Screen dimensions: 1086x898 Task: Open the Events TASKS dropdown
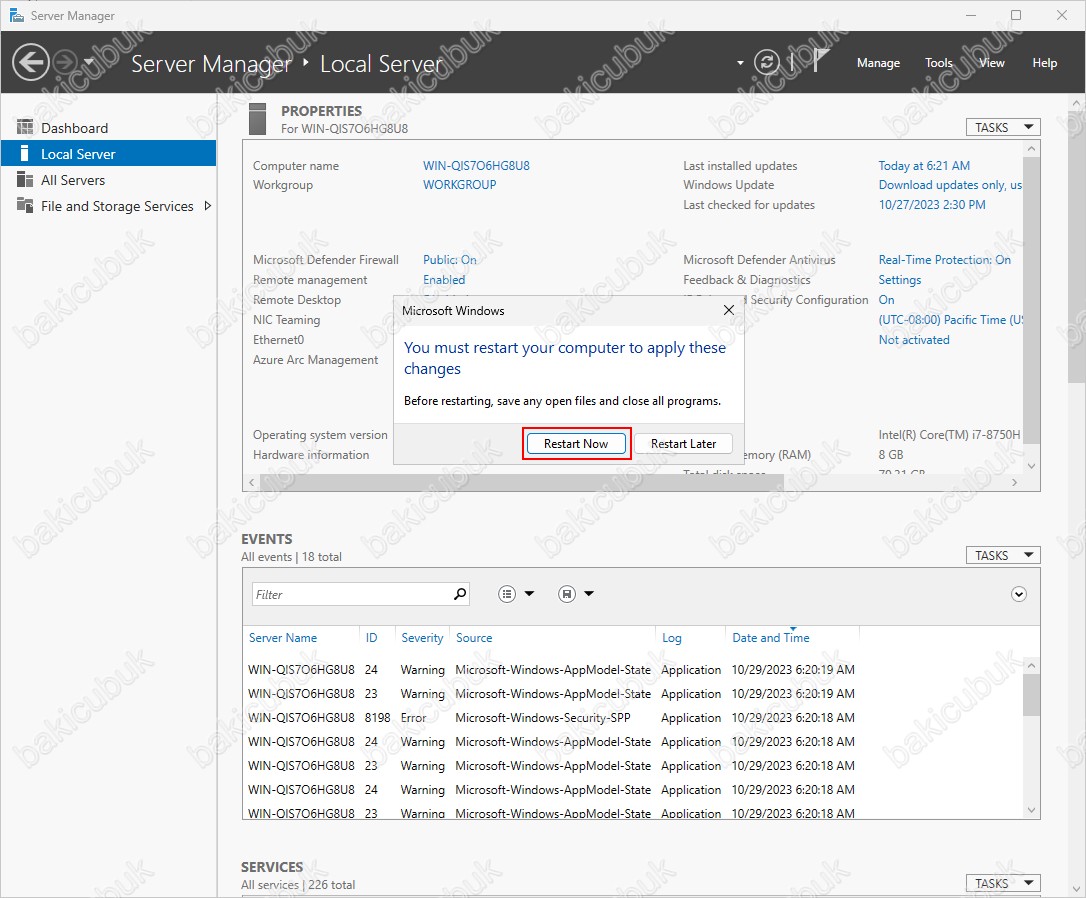pos(1003,555)
